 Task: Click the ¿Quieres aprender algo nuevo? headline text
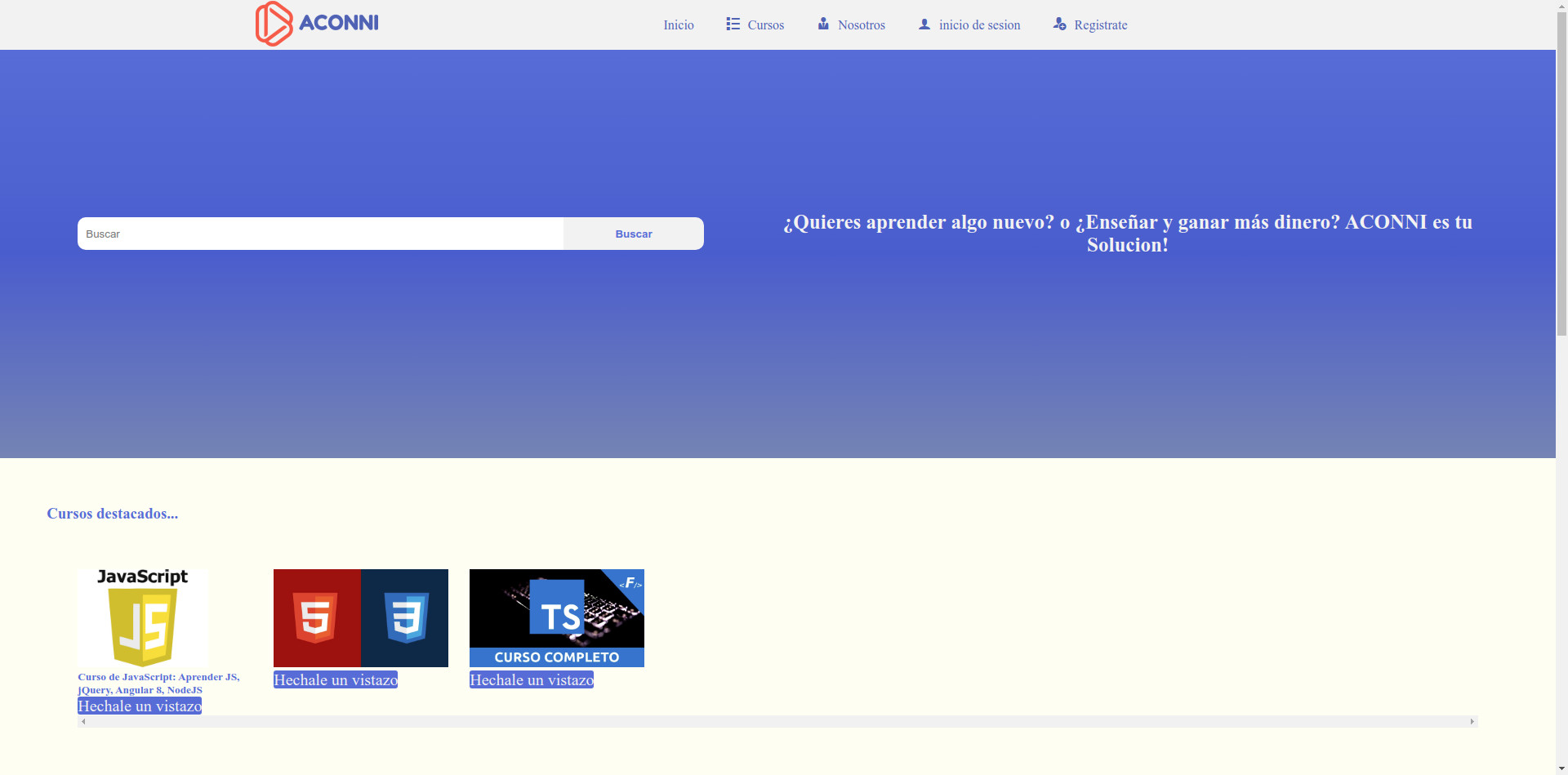[x=1128, y=234]
